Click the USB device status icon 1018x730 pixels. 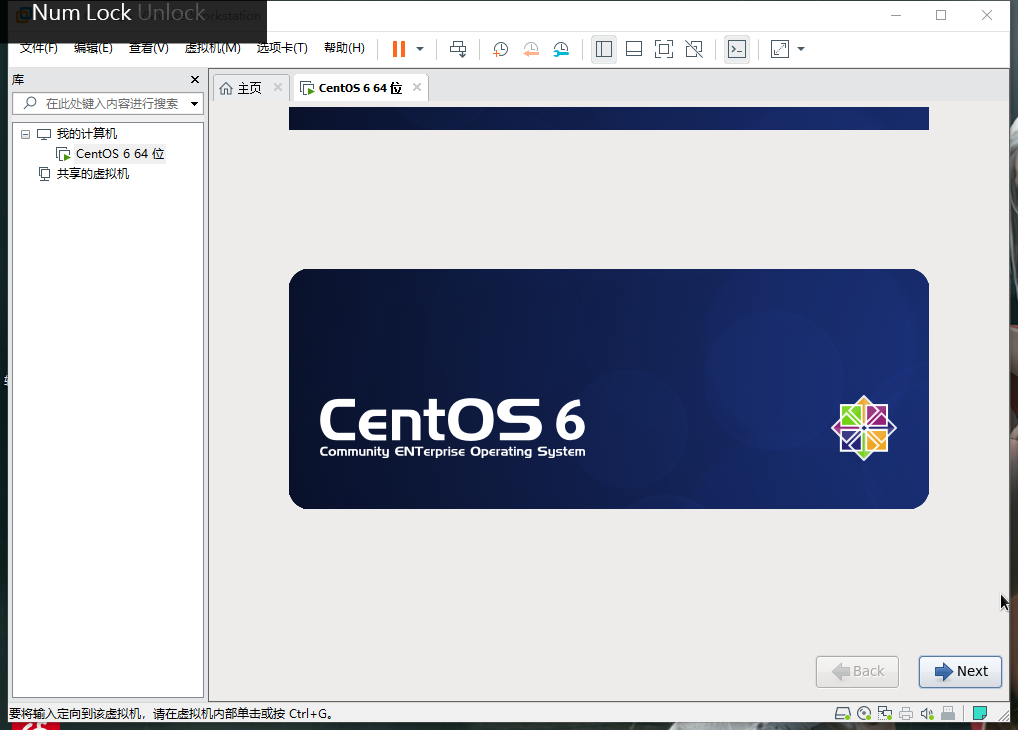(948, 714)
